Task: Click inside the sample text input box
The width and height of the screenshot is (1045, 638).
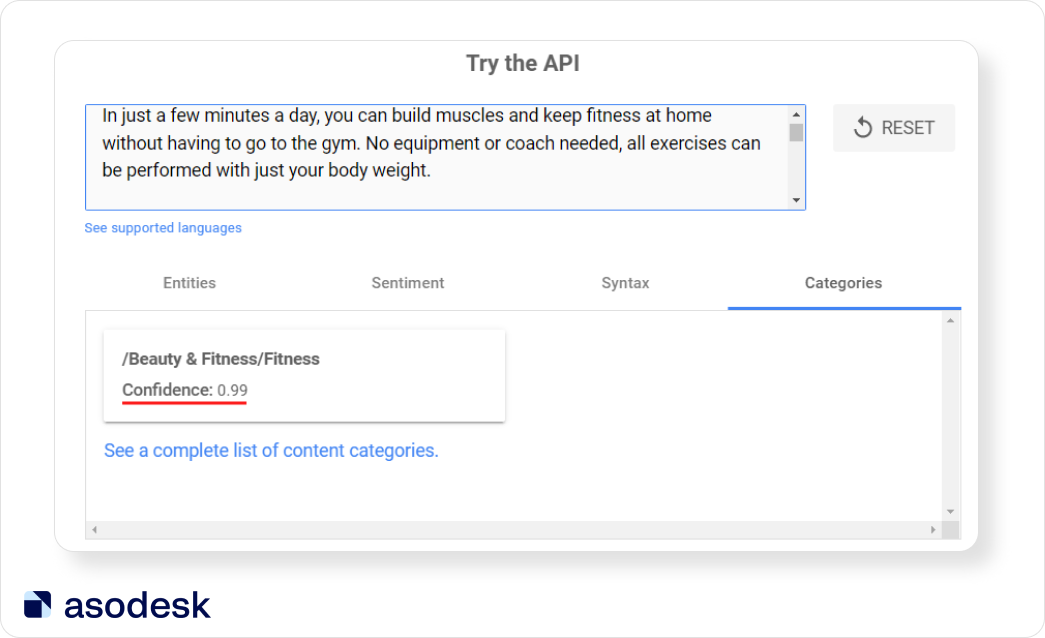Action: pos(437,157)
